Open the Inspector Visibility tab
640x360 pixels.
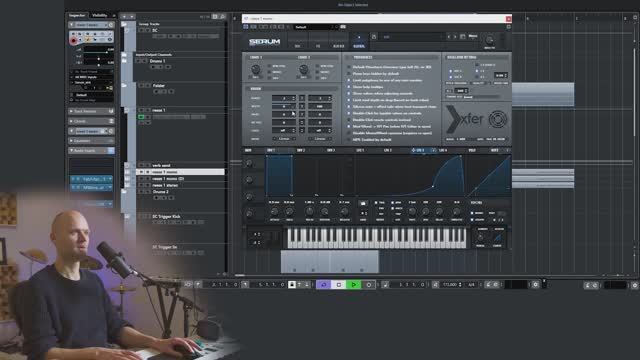pos(99,16)
